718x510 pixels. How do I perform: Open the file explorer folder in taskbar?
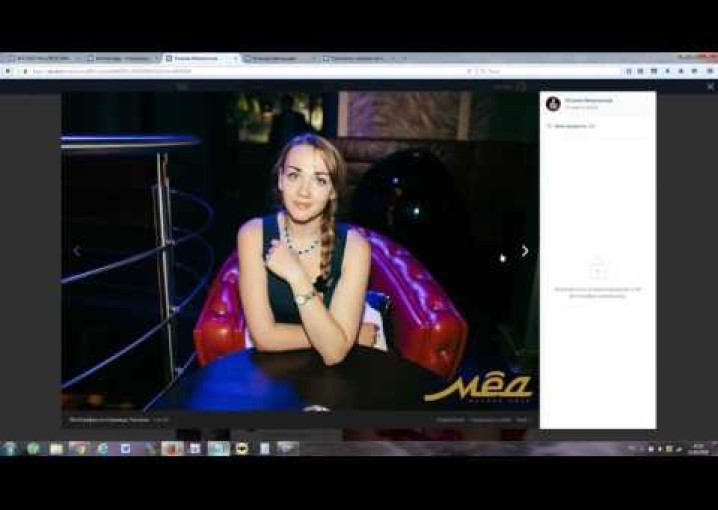coord(56,448)
